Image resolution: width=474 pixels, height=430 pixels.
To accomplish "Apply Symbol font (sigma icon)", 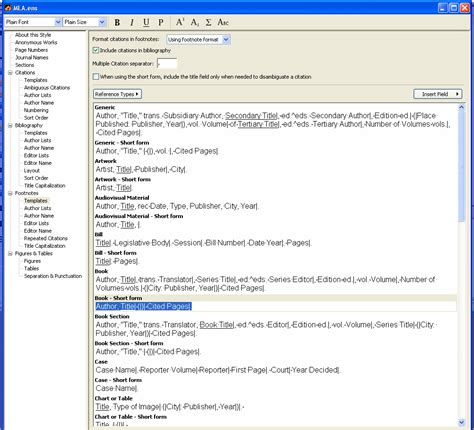I will (x=208, y=22).
